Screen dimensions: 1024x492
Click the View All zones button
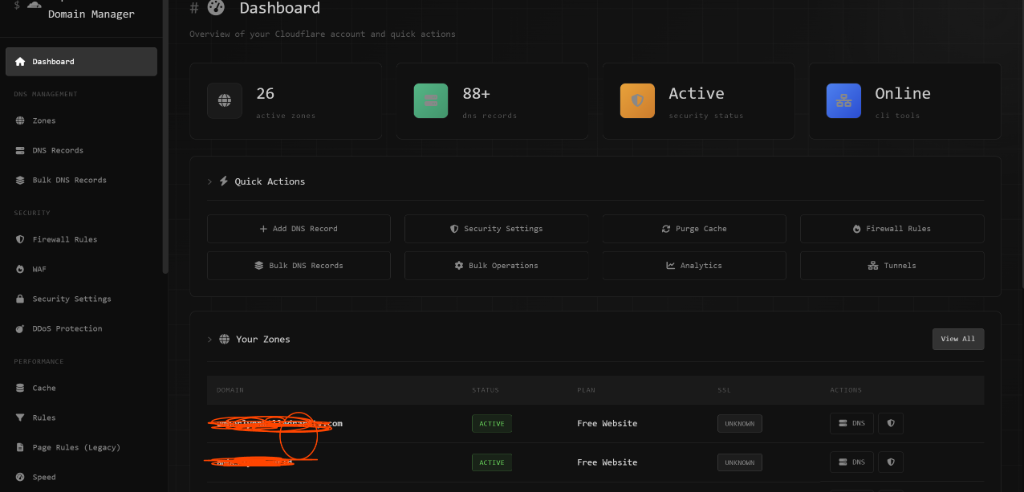(x=958, y=339)
